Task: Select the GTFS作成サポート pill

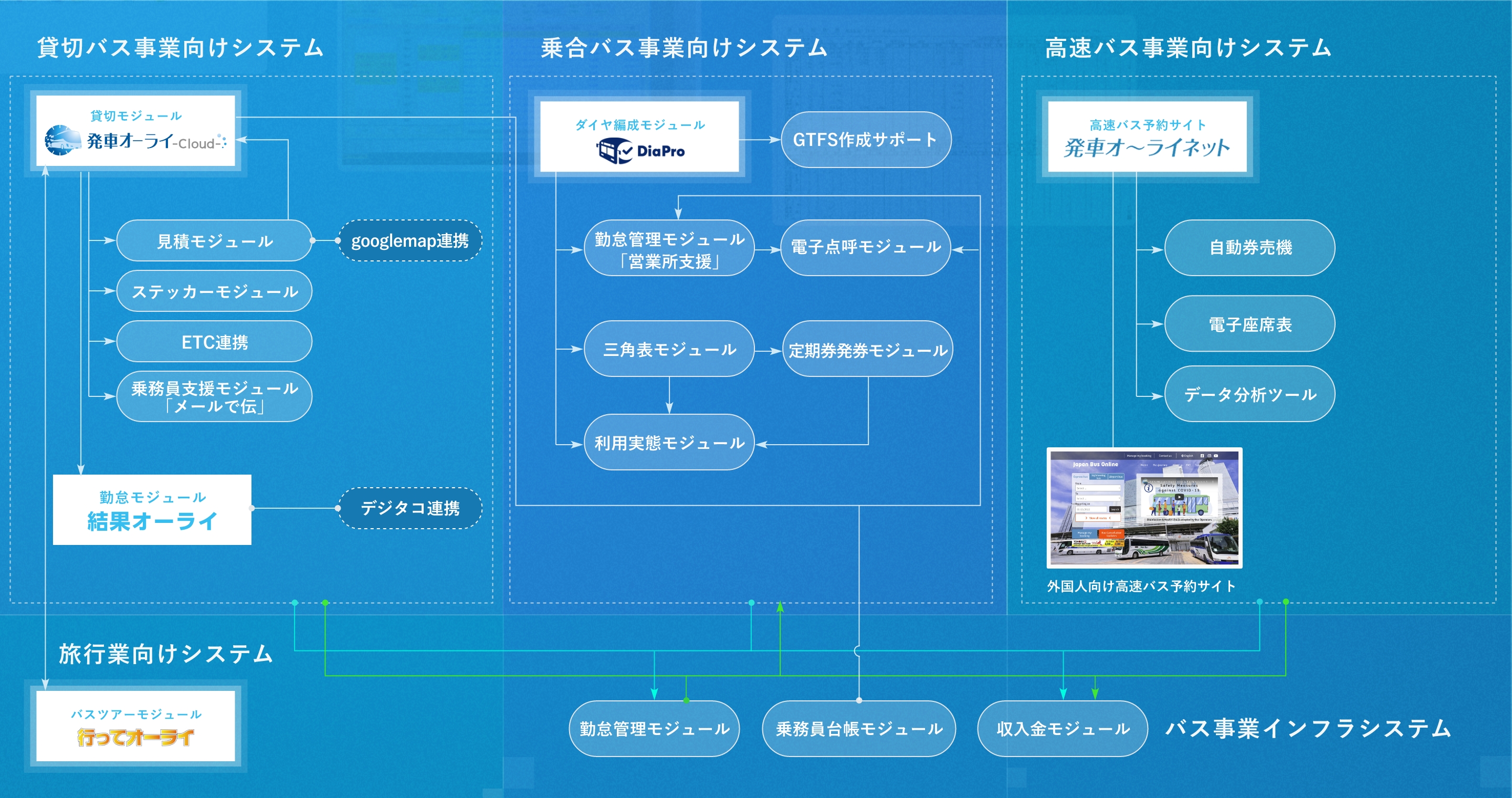Action: point(866,140)
